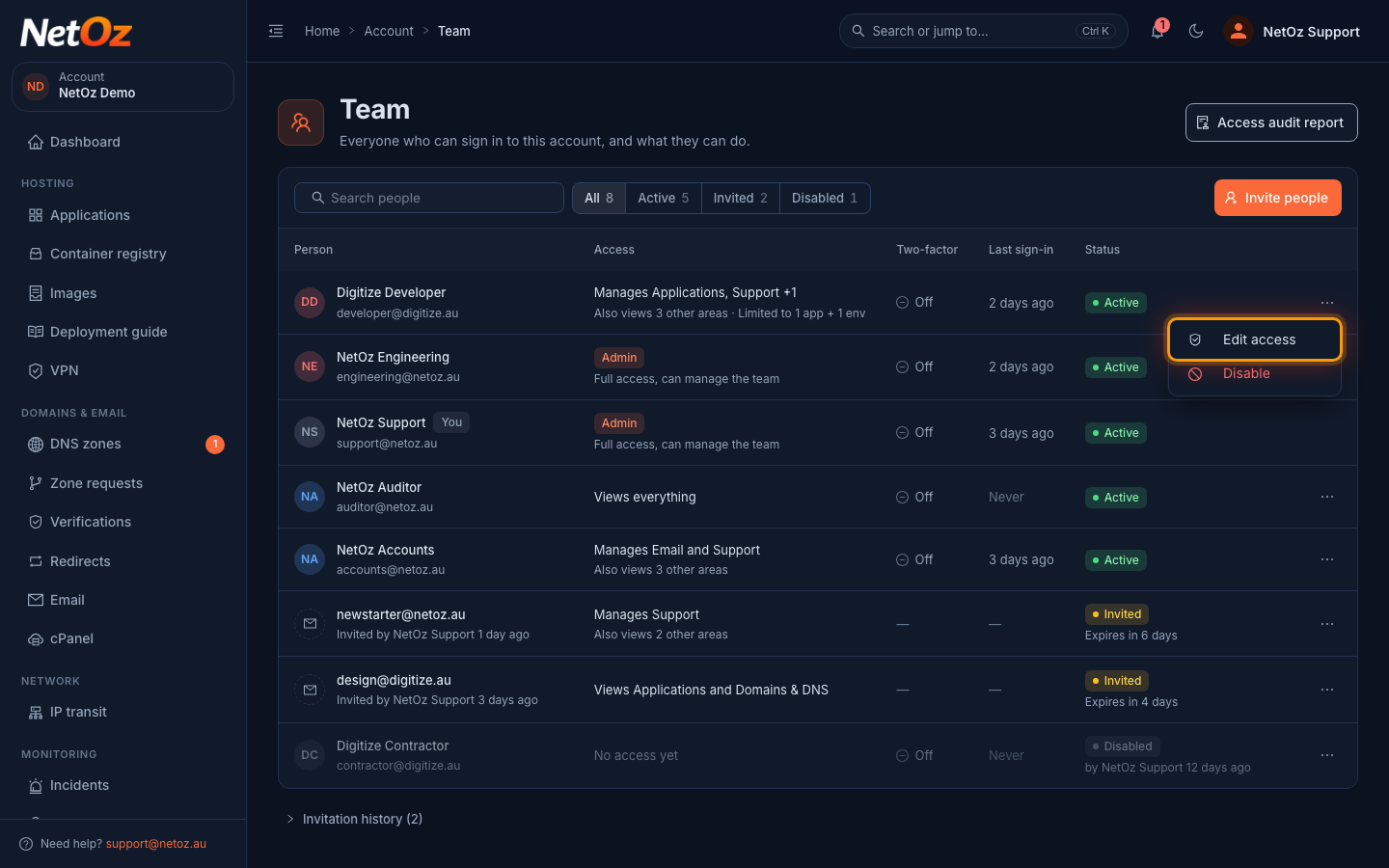Image resolution: width=1389 pixels, height=868 pixels.
Task: Open Zone requests
Action: [x=123, y=483]
